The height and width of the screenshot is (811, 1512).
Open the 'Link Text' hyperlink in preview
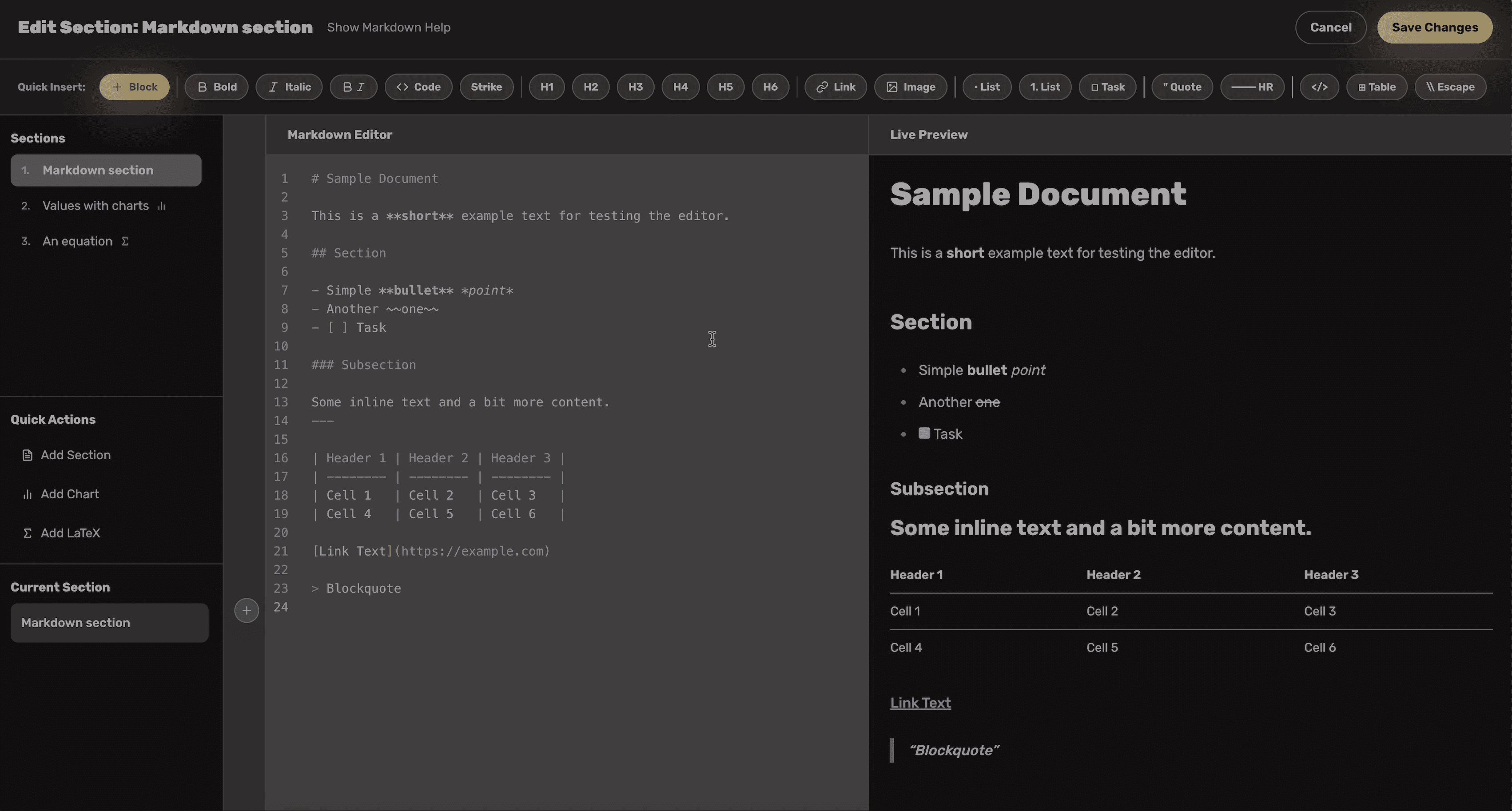click(920, 703)
